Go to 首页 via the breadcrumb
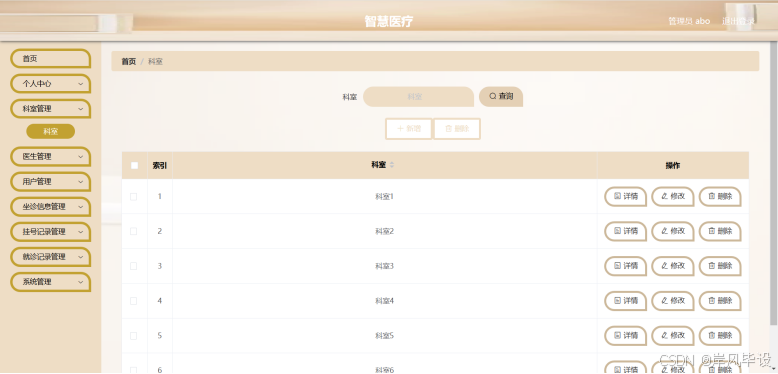This screenshot has width=778, height=374. [129, 62]
